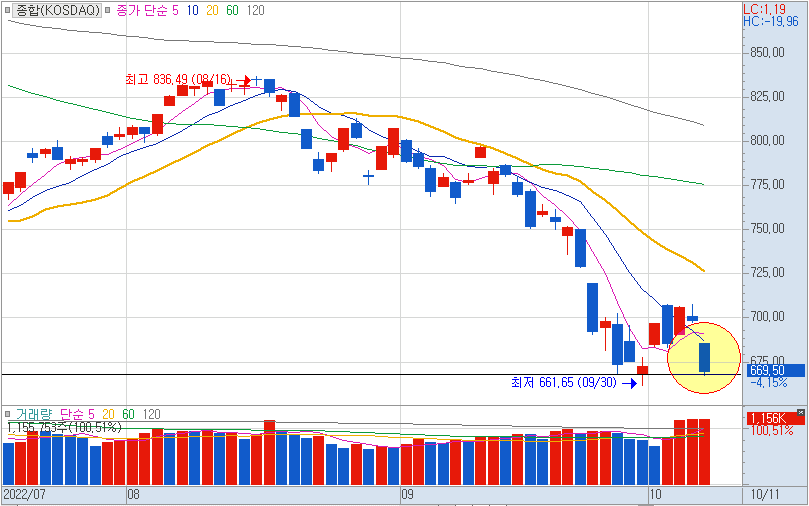Click the square marker before 거래량
This screenshot has height=506, width=809.
pos(7,414)
